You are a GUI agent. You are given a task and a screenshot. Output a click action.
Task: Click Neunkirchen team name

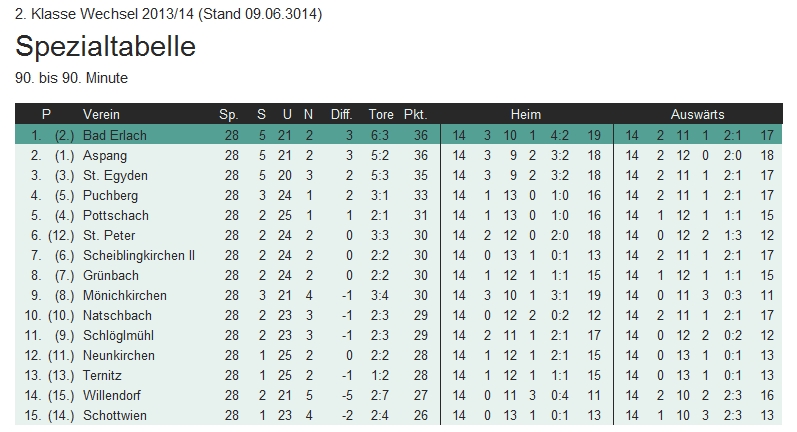coord(119,356)
